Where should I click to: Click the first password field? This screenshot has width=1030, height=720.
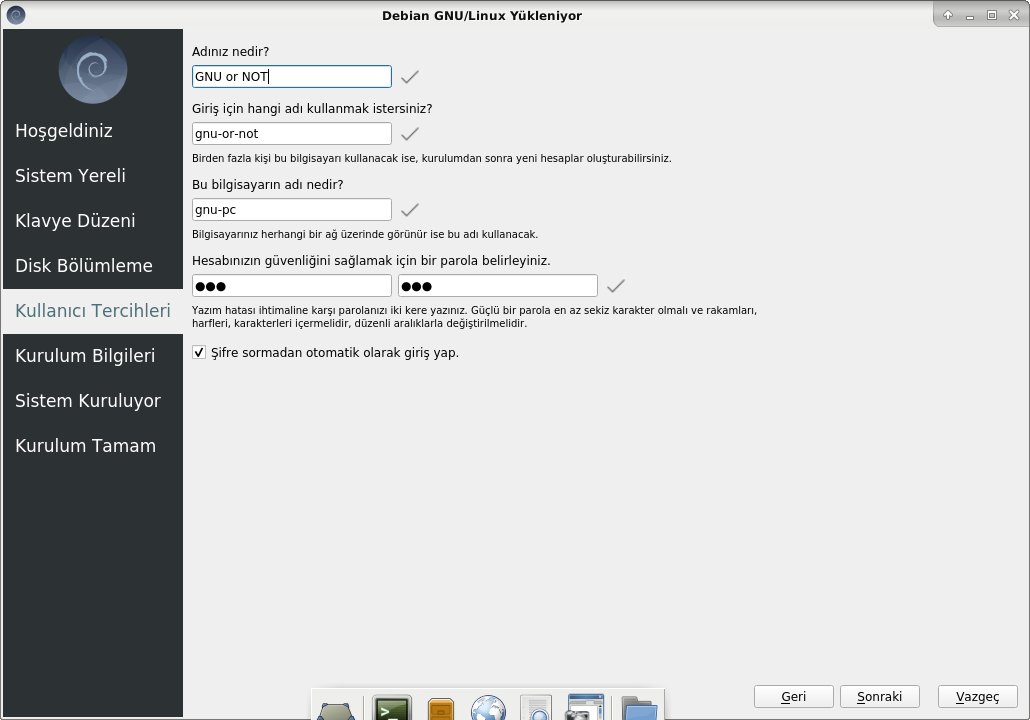click(292, 286)
